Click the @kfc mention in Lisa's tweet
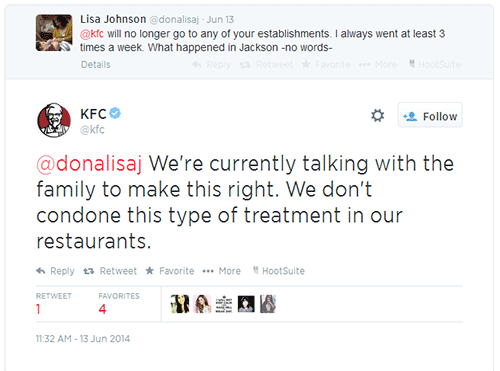Screen dimensions: 500x371 coord(92,34)
